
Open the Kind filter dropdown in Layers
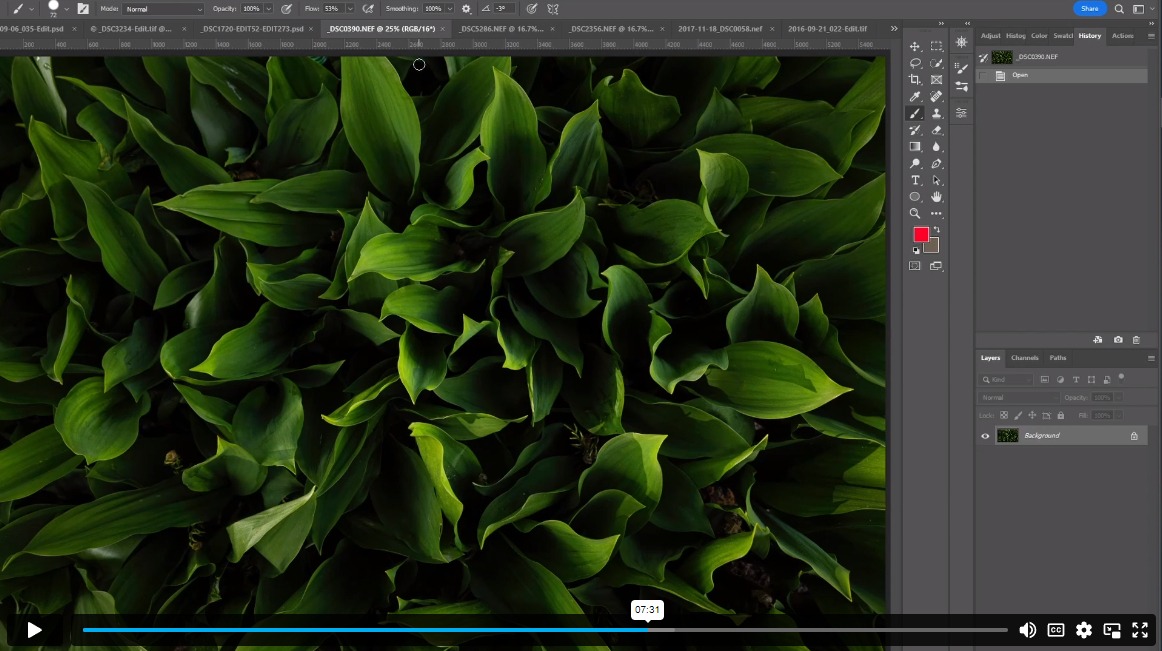coord(1006,379)
